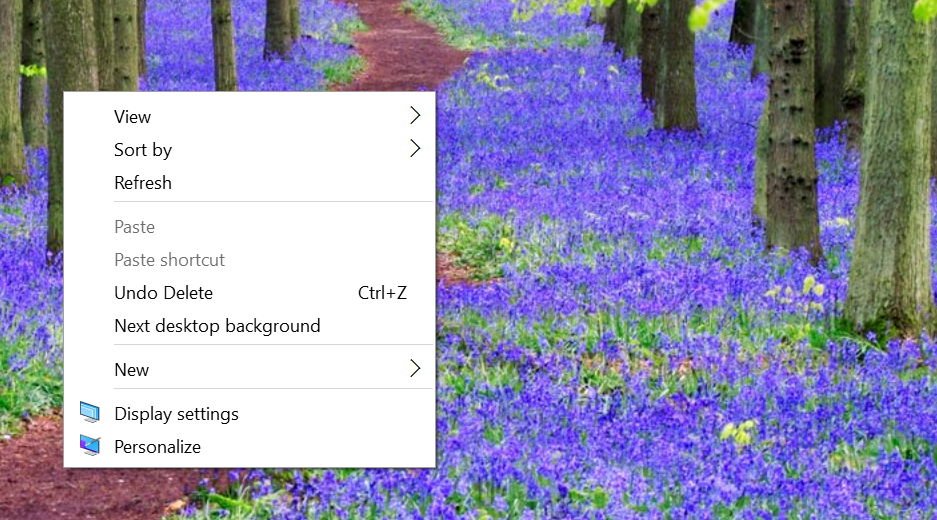Click the desktop area below the context menu
This screenshot has height=520, width=937.
[250, 495]
